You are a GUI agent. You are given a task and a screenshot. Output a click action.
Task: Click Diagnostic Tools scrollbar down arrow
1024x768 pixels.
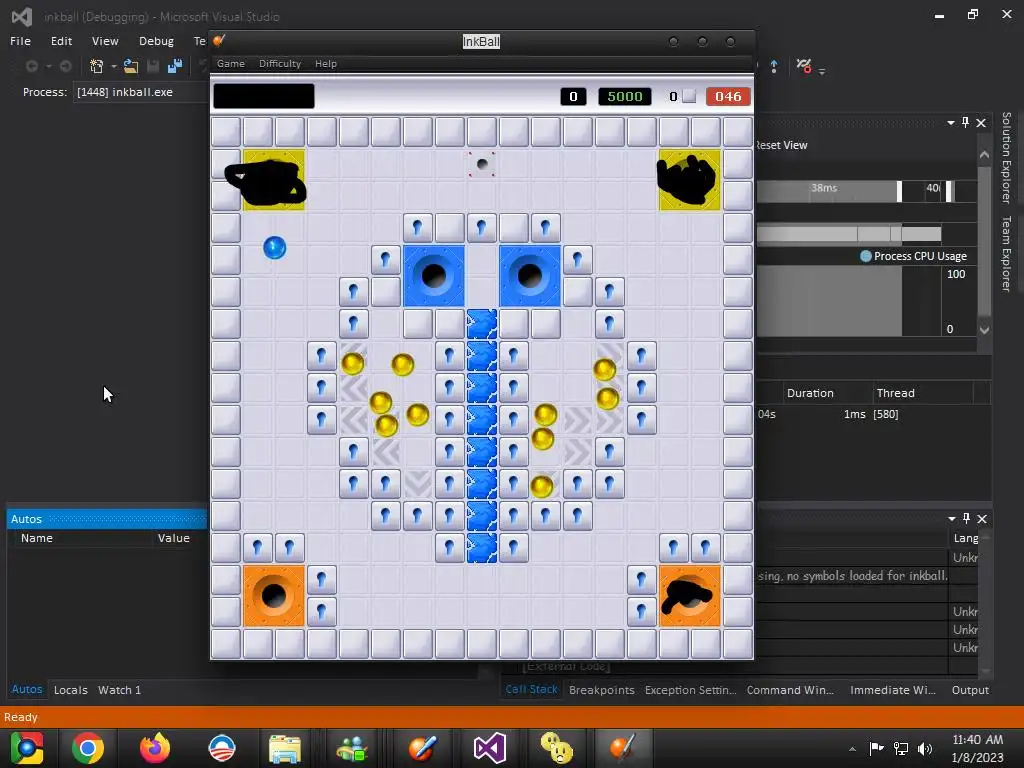coord(984,330)
